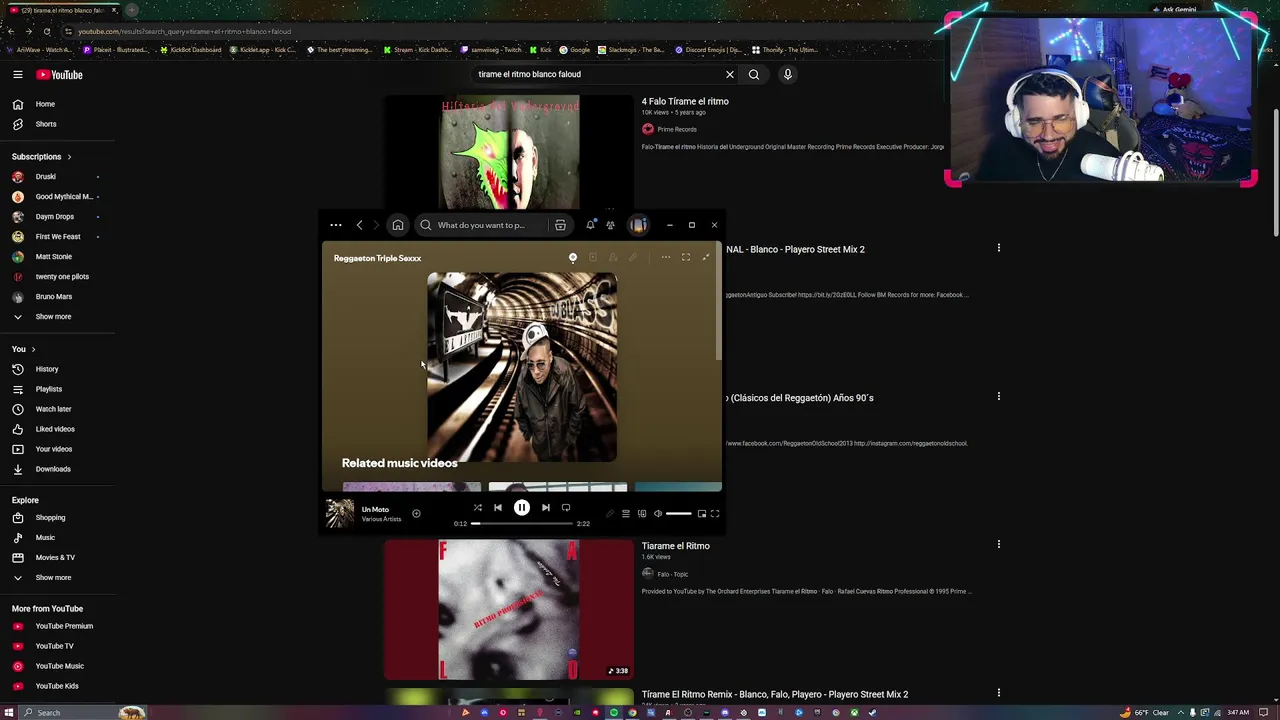The image size is (1280, 720).
Task: Open options for Playero Street Mix 2 video
Action: pos(998,248)
